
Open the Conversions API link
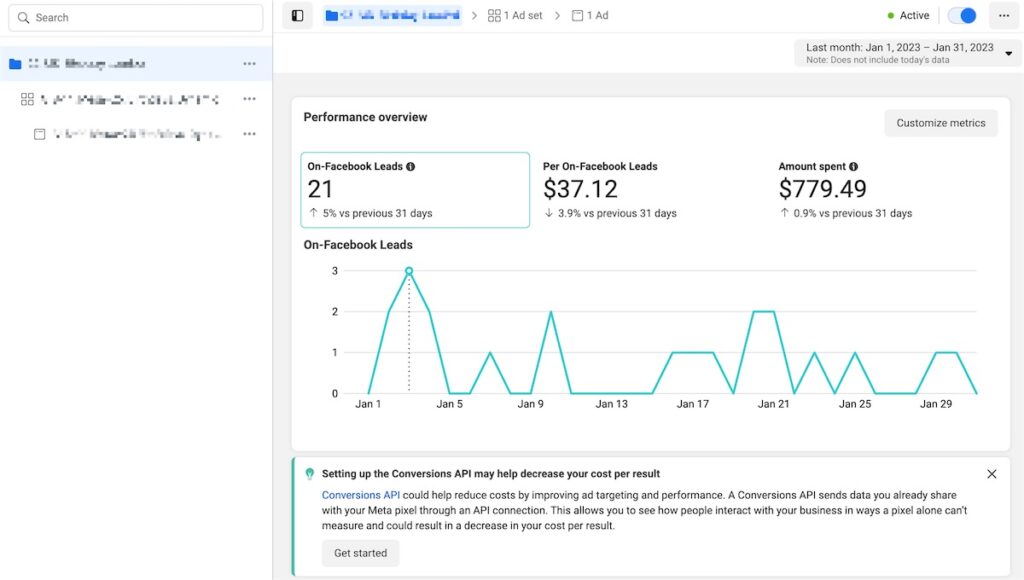point(360,495)
